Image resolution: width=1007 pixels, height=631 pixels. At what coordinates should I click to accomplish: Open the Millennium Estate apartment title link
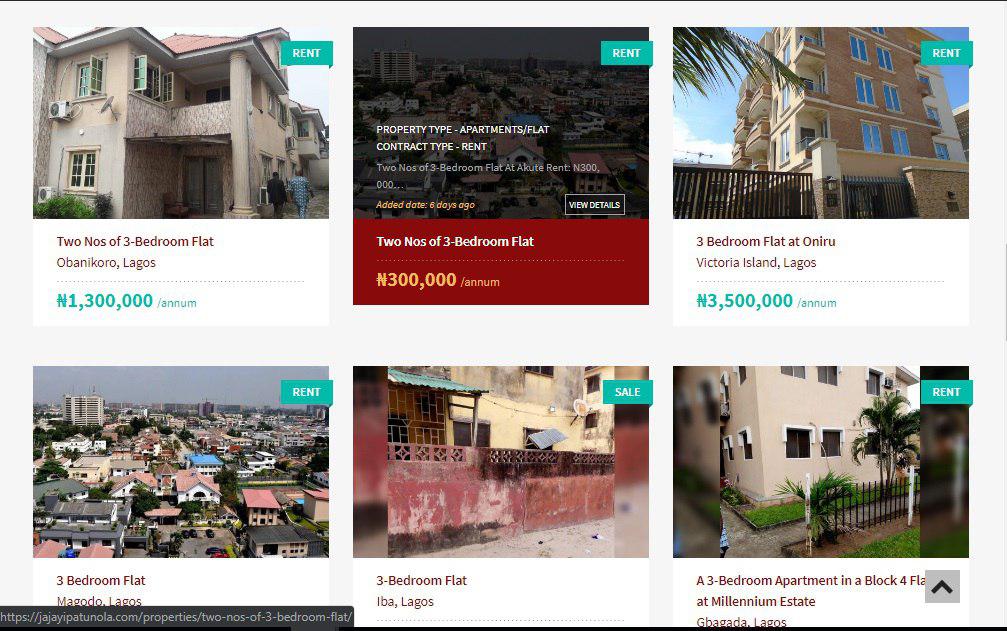pyautogui.click(x=810, y=591)
